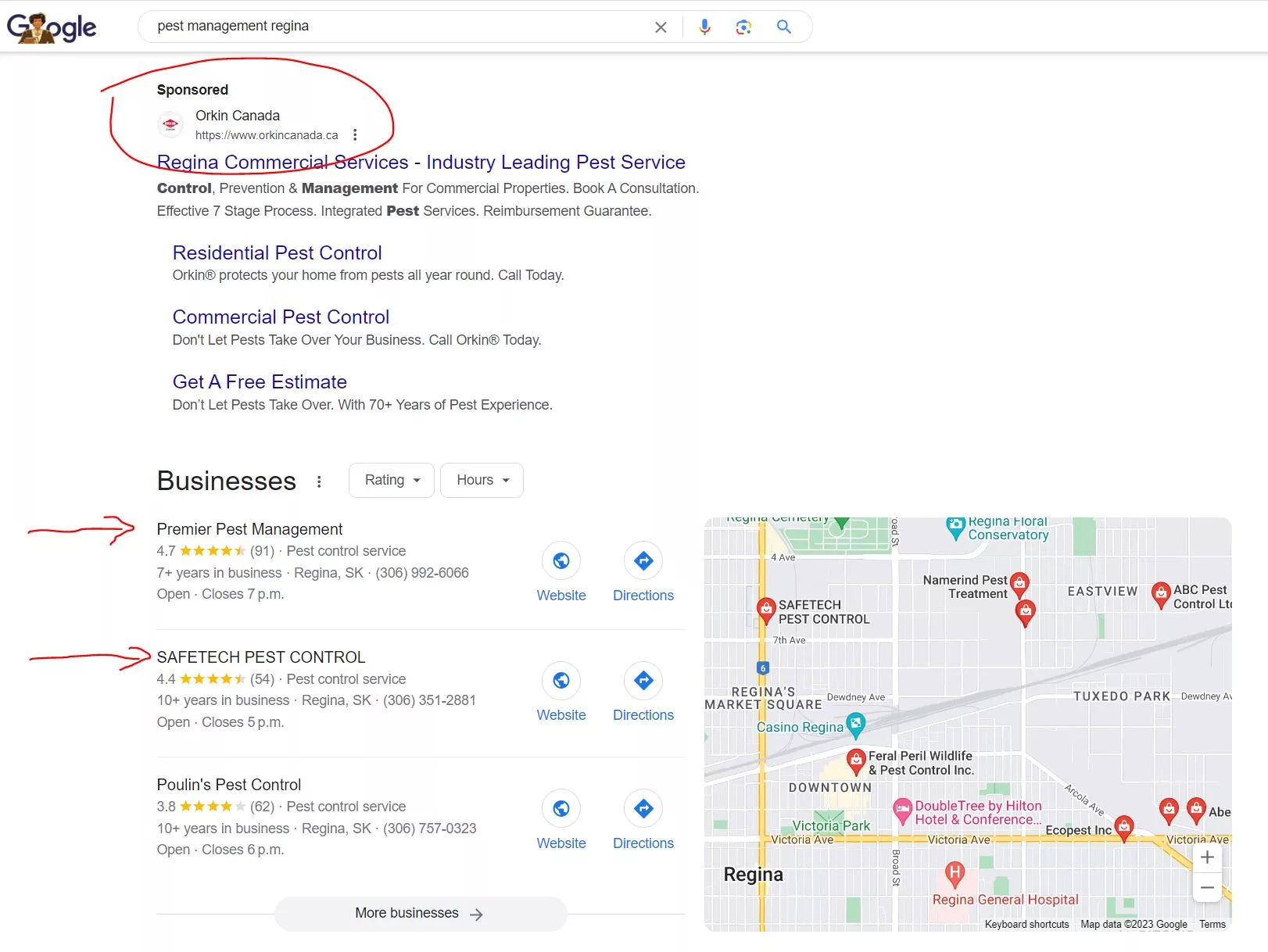The image size is (1268, 952).
Task: Click into the search input field
Action: click(x=399, y=27)
